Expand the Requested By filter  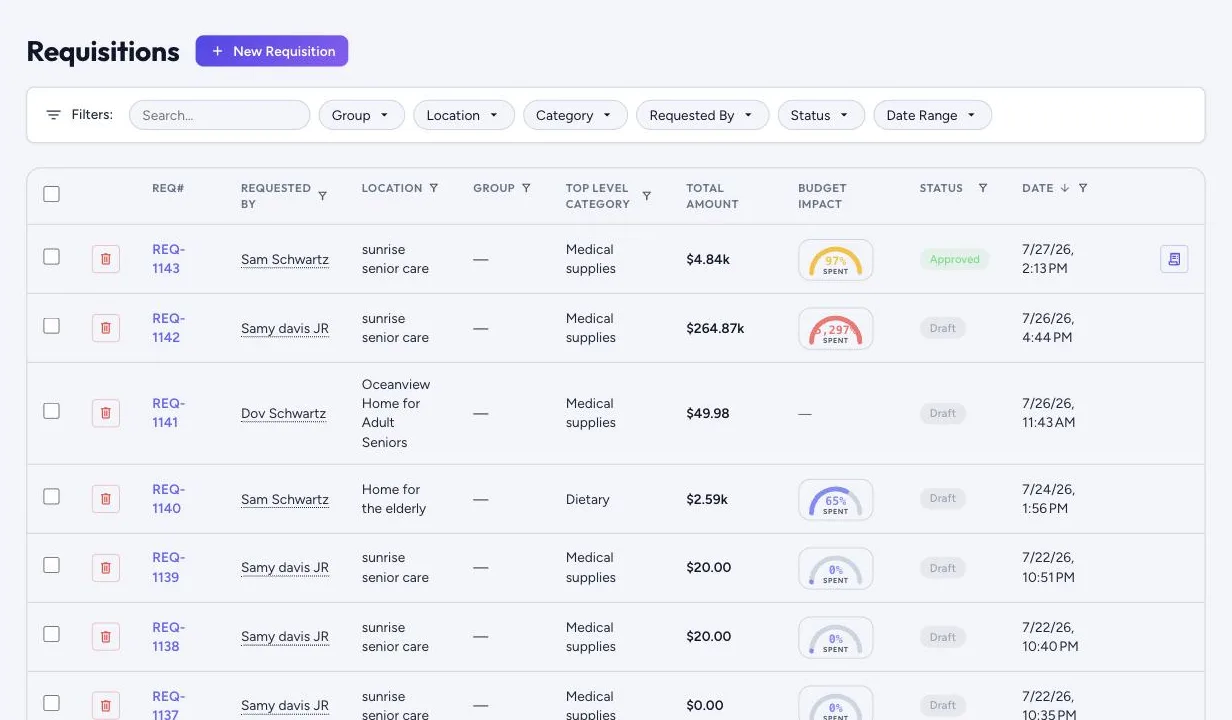coord(702,115)
